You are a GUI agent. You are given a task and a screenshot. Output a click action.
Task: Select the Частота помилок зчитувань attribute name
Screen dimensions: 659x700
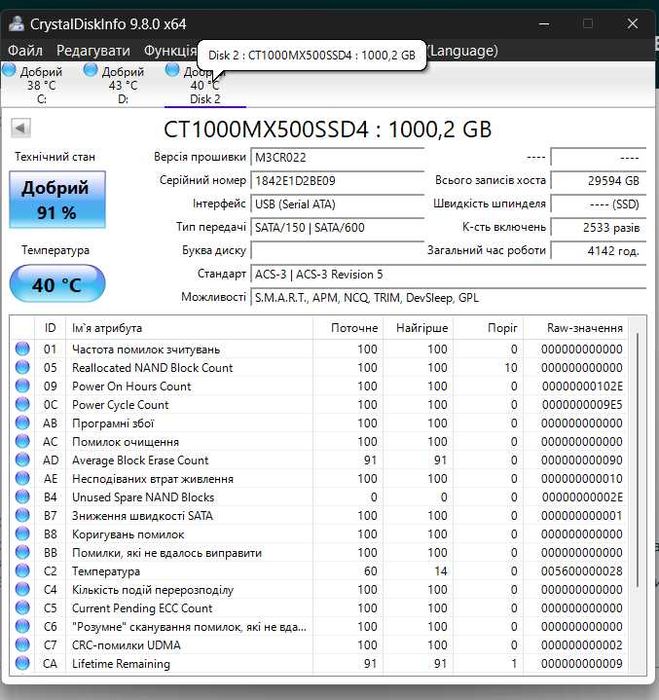tap(146, 349)
